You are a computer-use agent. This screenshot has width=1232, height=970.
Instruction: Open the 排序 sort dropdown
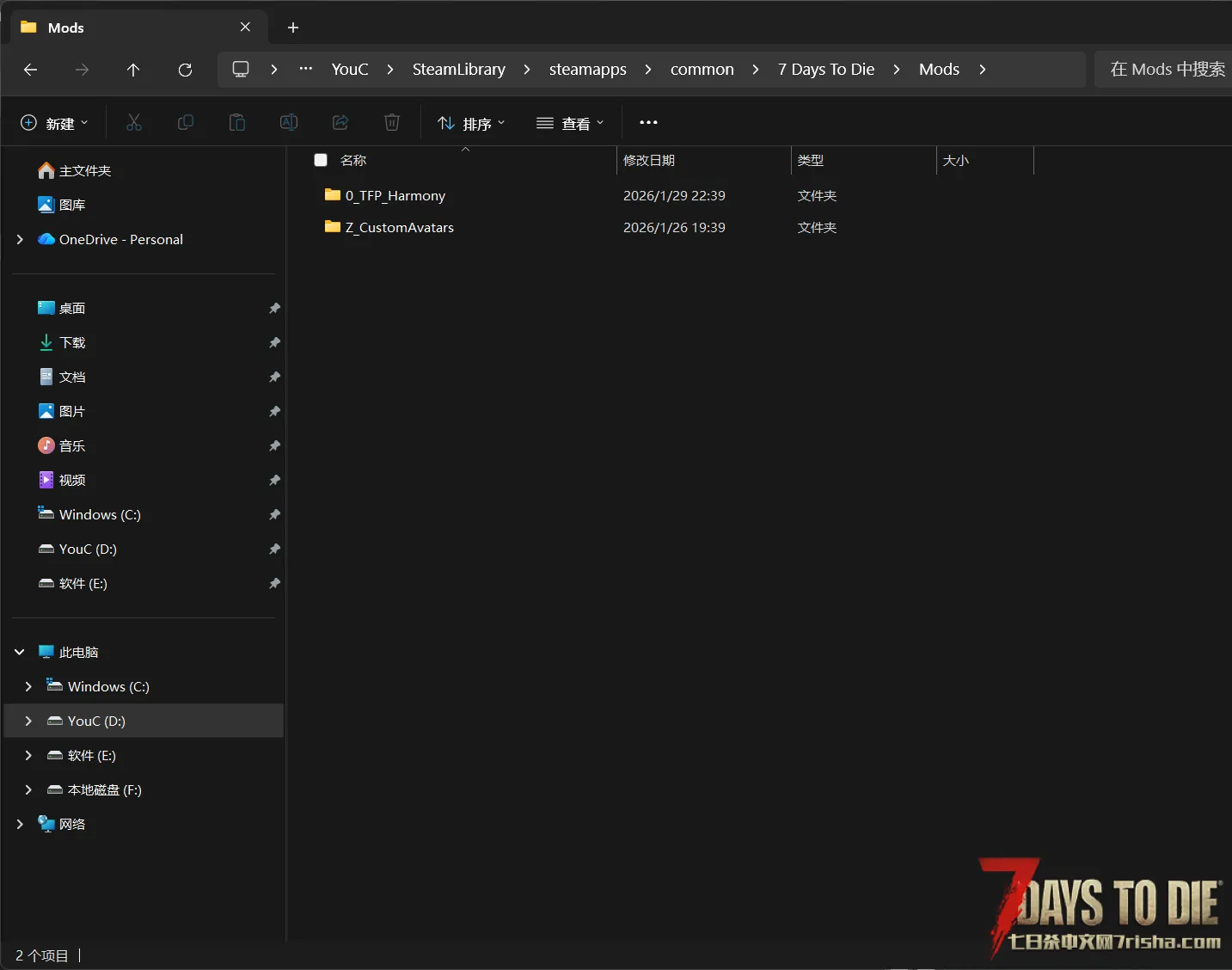point(471,123)
